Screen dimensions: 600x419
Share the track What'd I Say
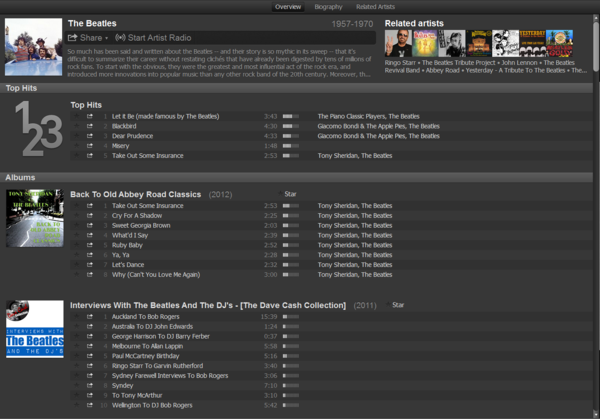[x=90, y=235]
